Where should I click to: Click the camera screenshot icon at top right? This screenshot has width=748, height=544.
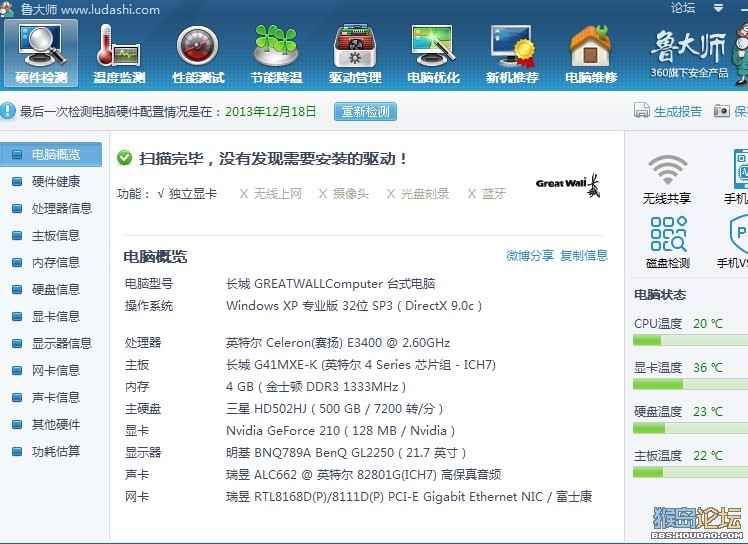click(721, 111)
